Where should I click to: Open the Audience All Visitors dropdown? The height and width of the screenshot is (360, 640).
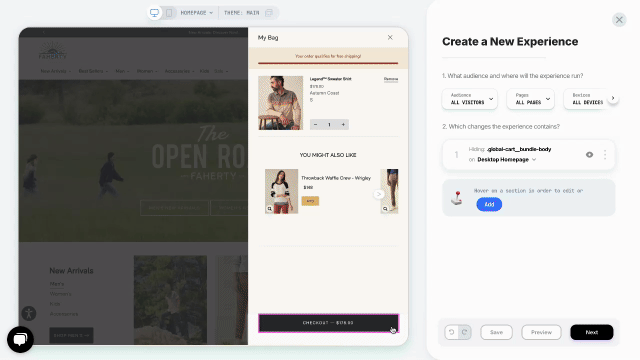pos(470,99)
